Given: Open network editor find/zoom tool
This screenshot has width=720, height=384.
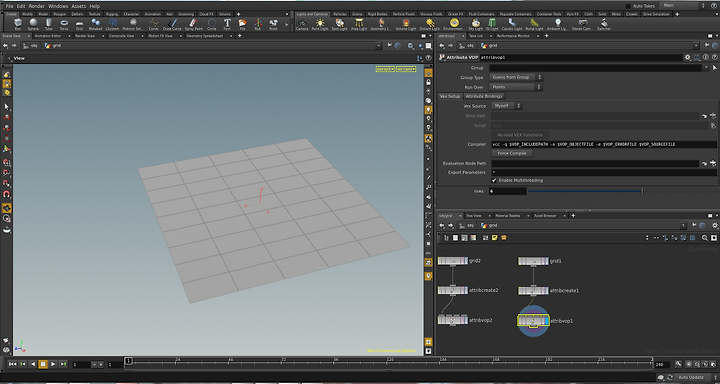Looking at the screenshot, I should pyautogui.click(x=704, y=238).
